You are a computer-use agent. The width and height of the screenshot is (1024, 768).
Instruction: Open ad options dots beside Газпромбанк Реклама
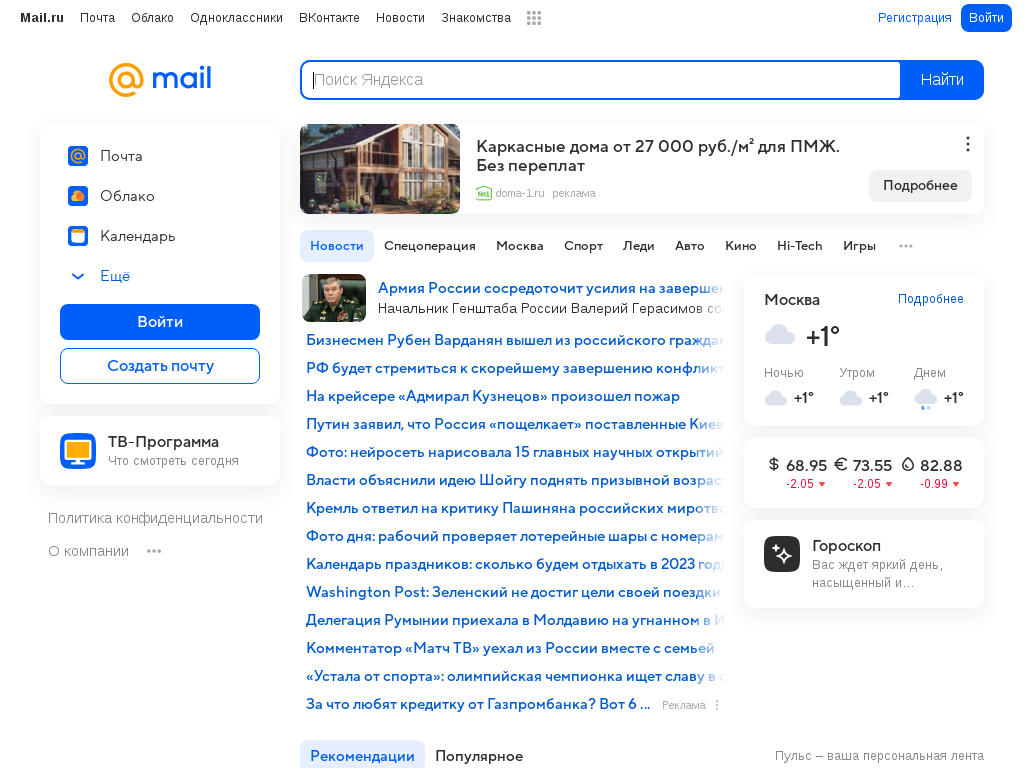[x=717, y=705]
